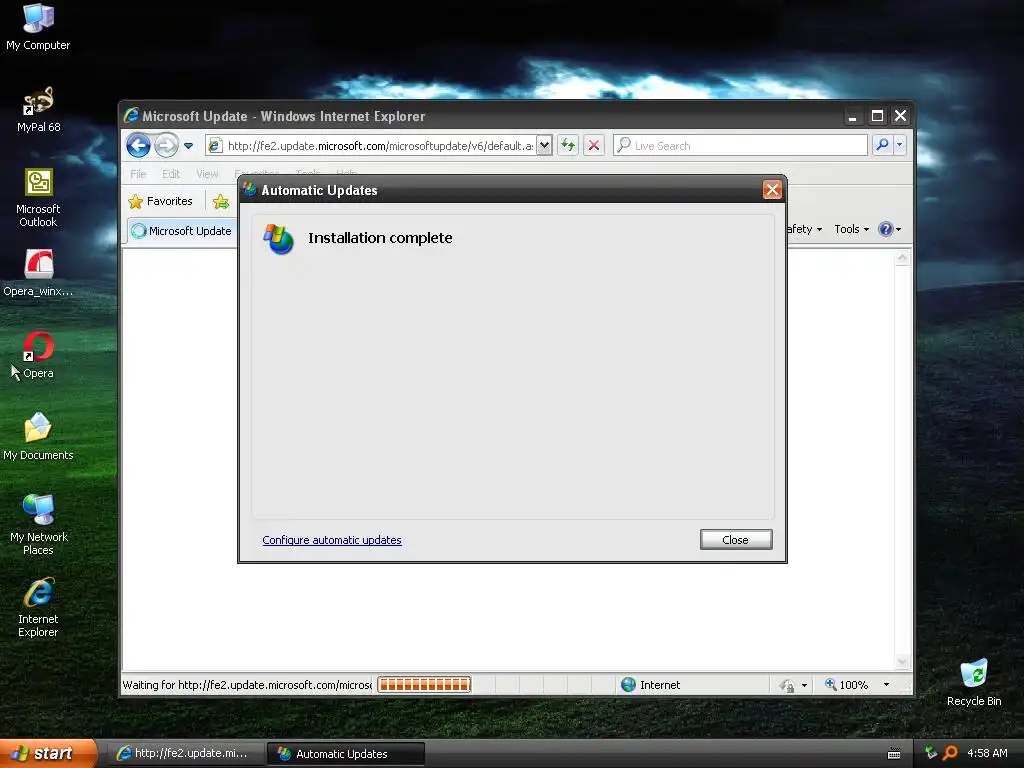1024x768 pixels.
Task: Open the dropdown beside the status lock icon
Action: click(x=805, y=685)
